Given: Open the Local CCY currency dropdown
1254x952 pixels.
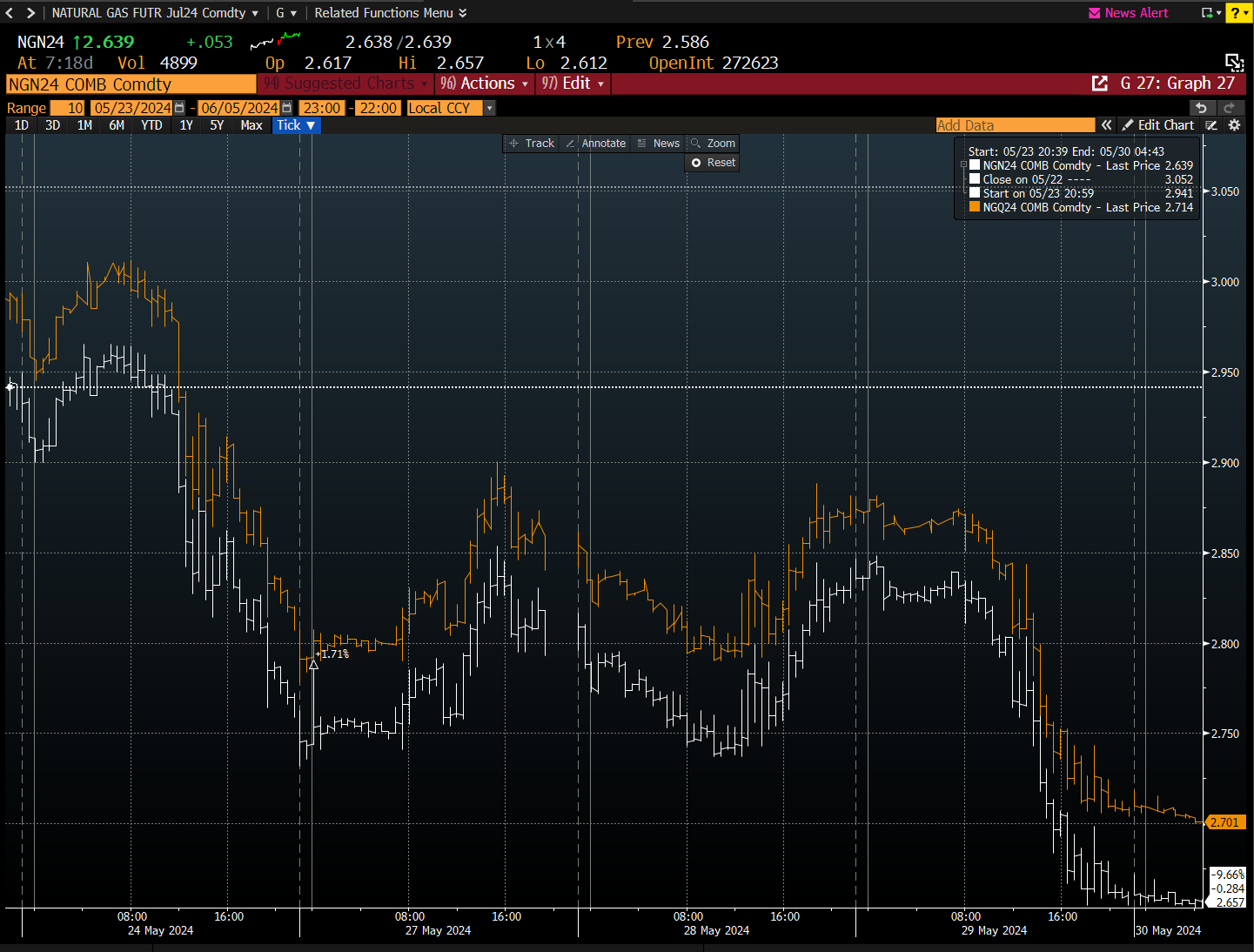Looking at the screenshot, I should point(489,108).
